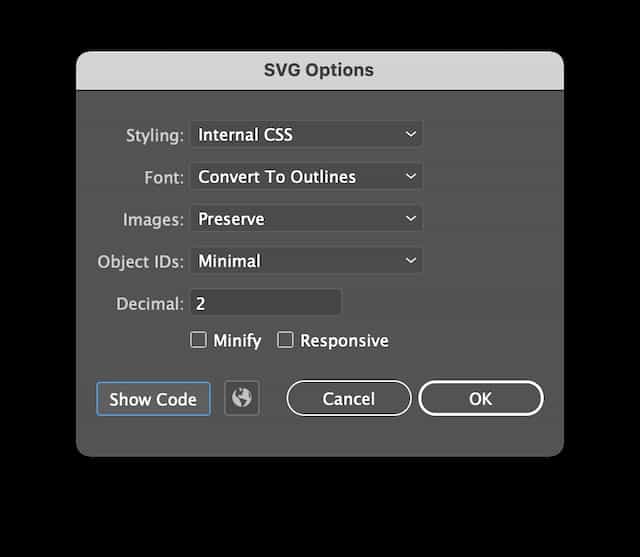Click into the Decimal input field
Screen dimensions: 640x557
click(266, 302)
